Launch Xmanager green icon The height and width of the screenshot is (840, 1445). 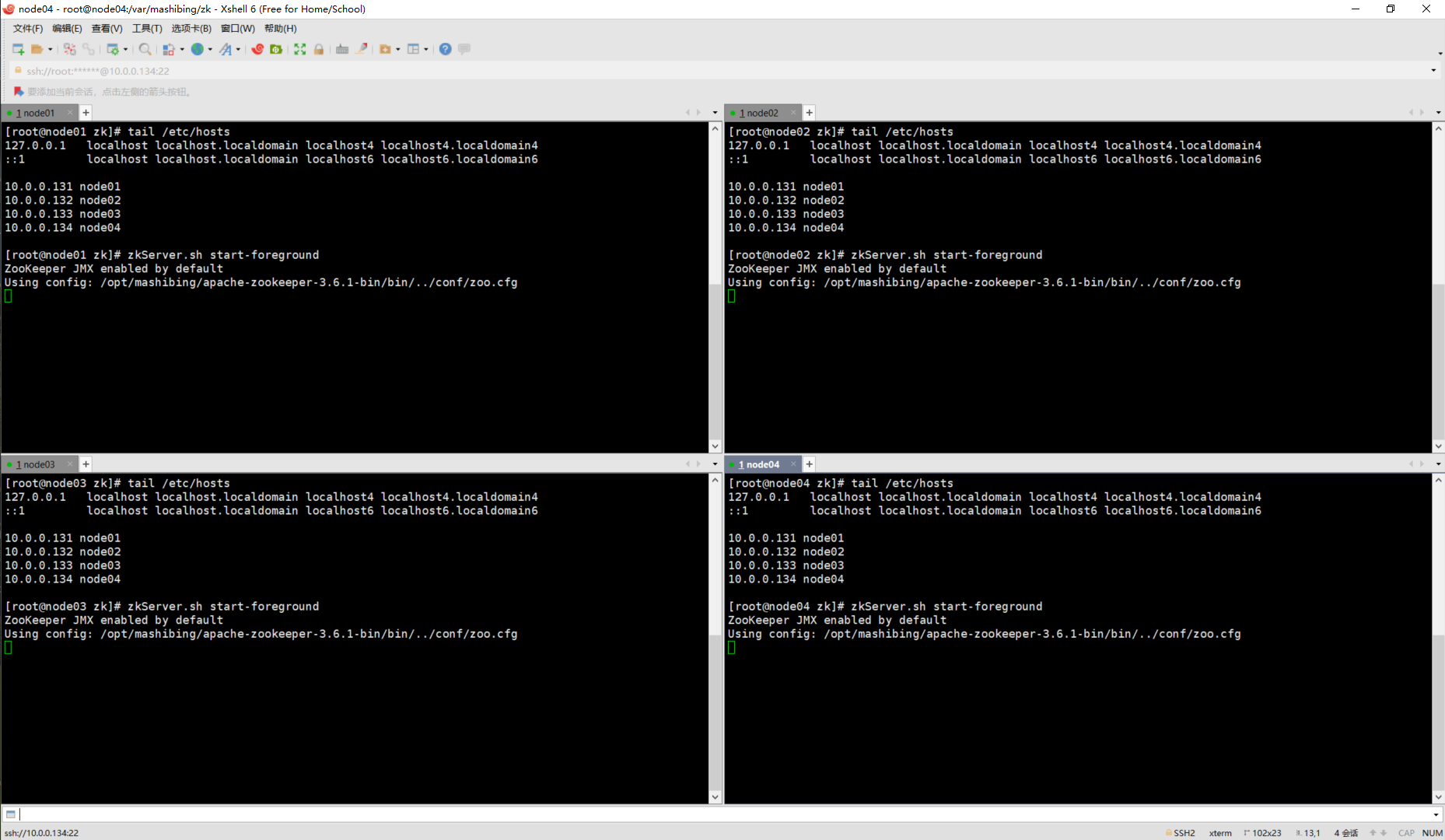tap(276, 49)
